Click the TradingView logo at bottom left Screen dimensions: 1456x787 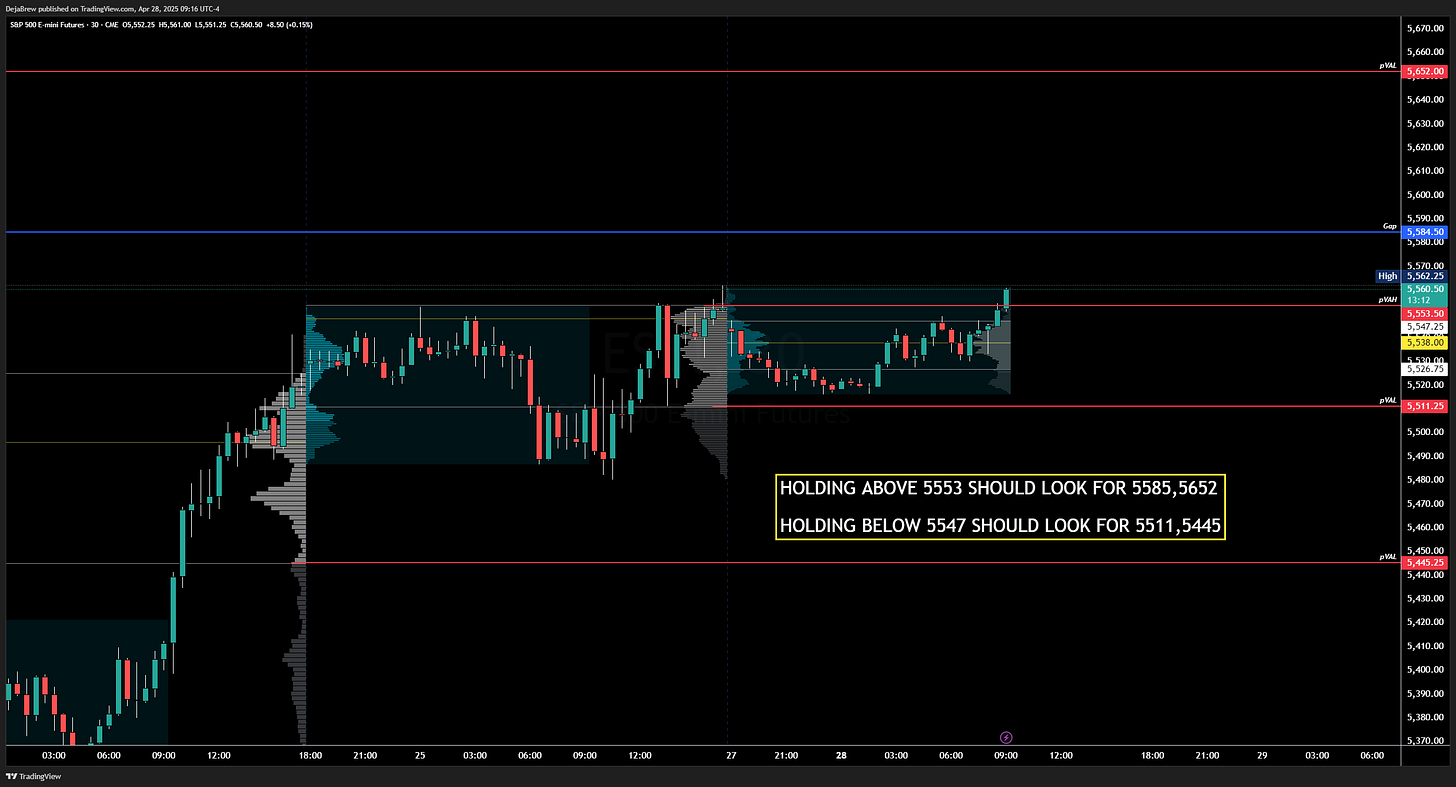tap(33, 775)
